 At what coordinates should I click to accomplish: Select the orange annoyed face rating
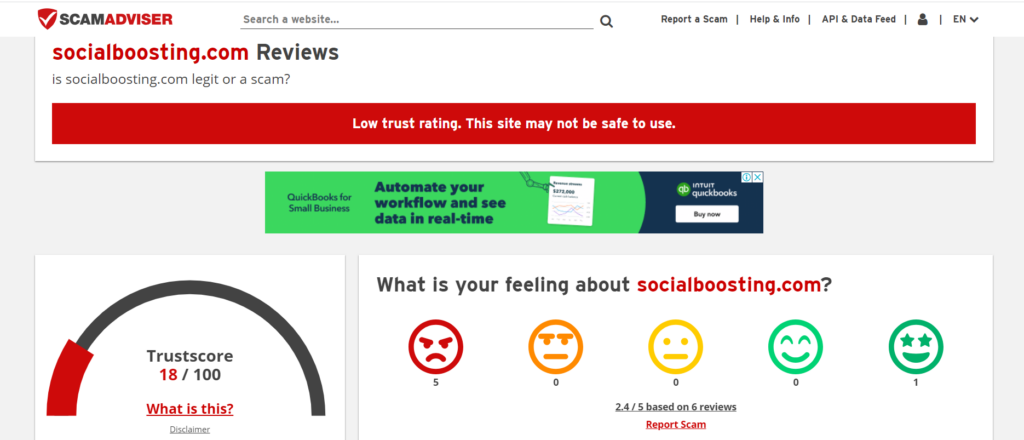(556, 347)
